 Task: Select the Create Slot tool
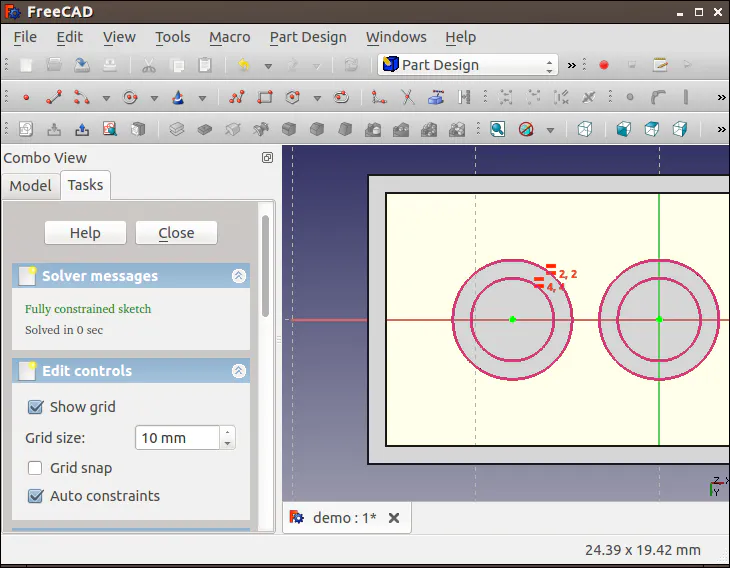341,98
